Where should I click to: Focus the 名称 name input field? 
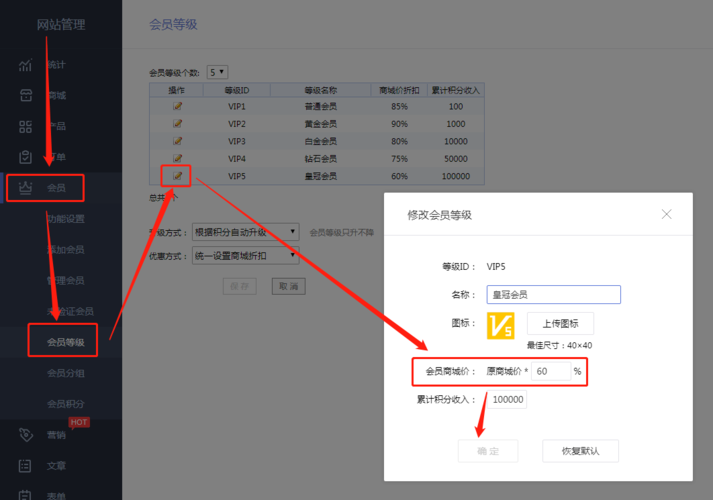point(553,295)
